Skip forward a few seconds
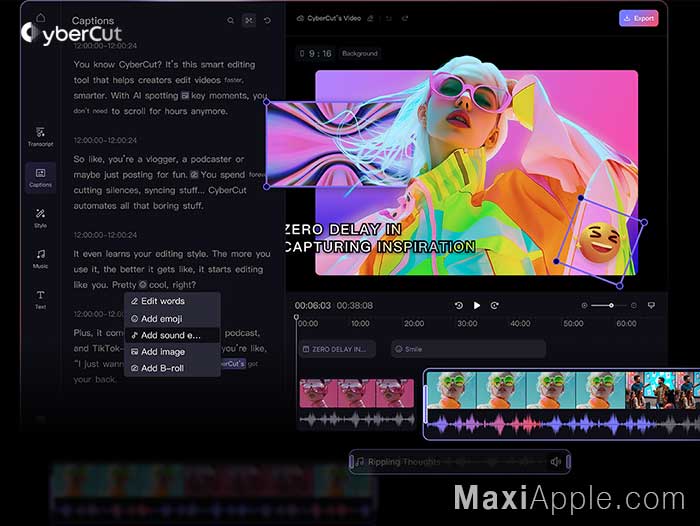The height and width of the screenshot is (526, 700). coord(495,305)
